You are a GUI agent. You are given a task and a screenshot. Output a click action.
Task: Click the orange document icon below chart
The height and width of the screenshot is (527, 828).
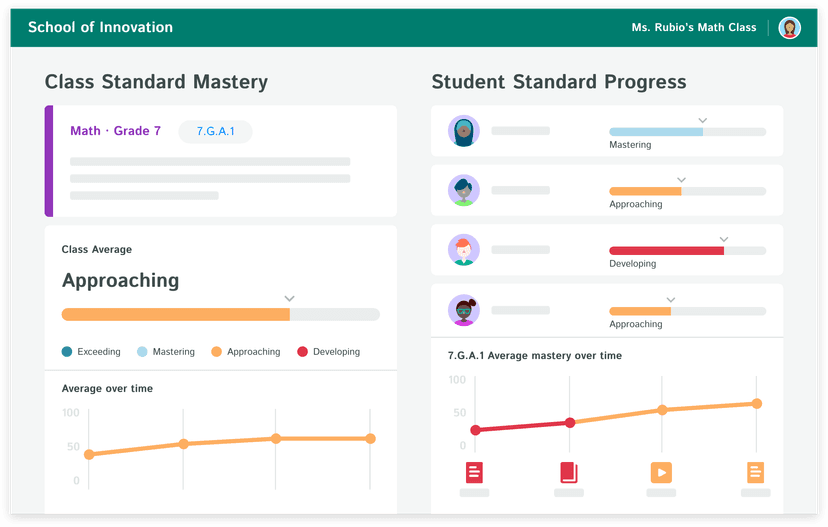tap(755, 472)
